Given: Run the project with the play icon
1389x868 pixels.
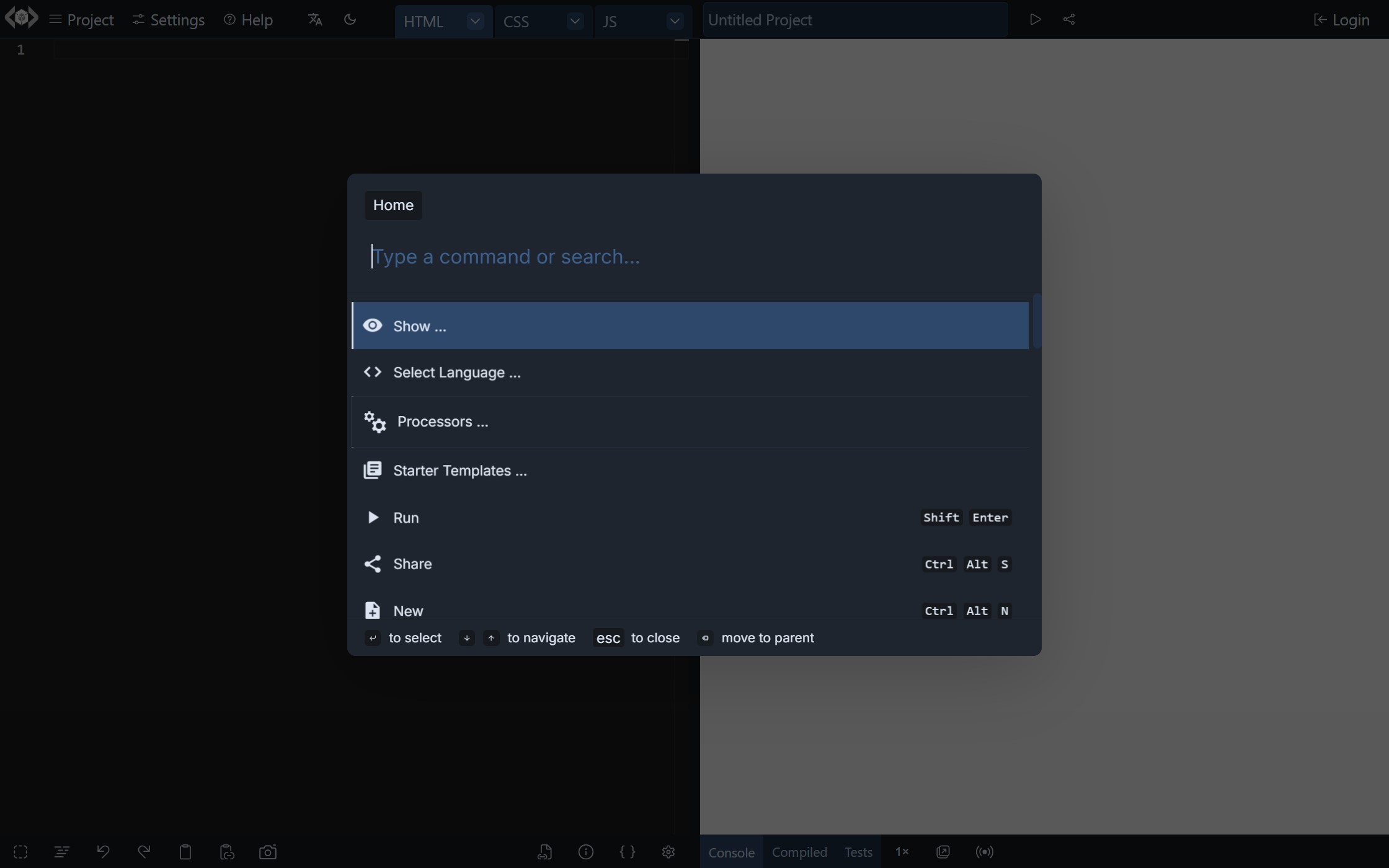Looking at the screenshot, I should 1034,19.
